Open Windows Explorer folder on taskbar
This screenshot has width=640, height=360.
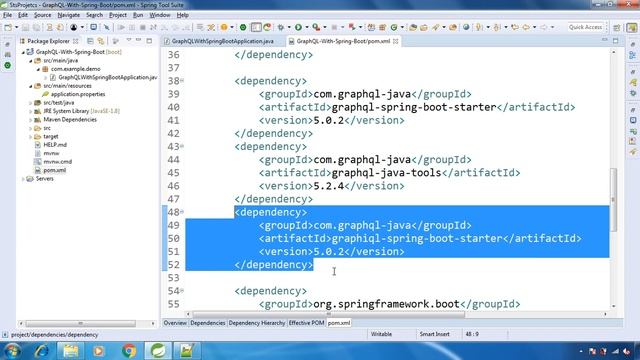point(70,351)
